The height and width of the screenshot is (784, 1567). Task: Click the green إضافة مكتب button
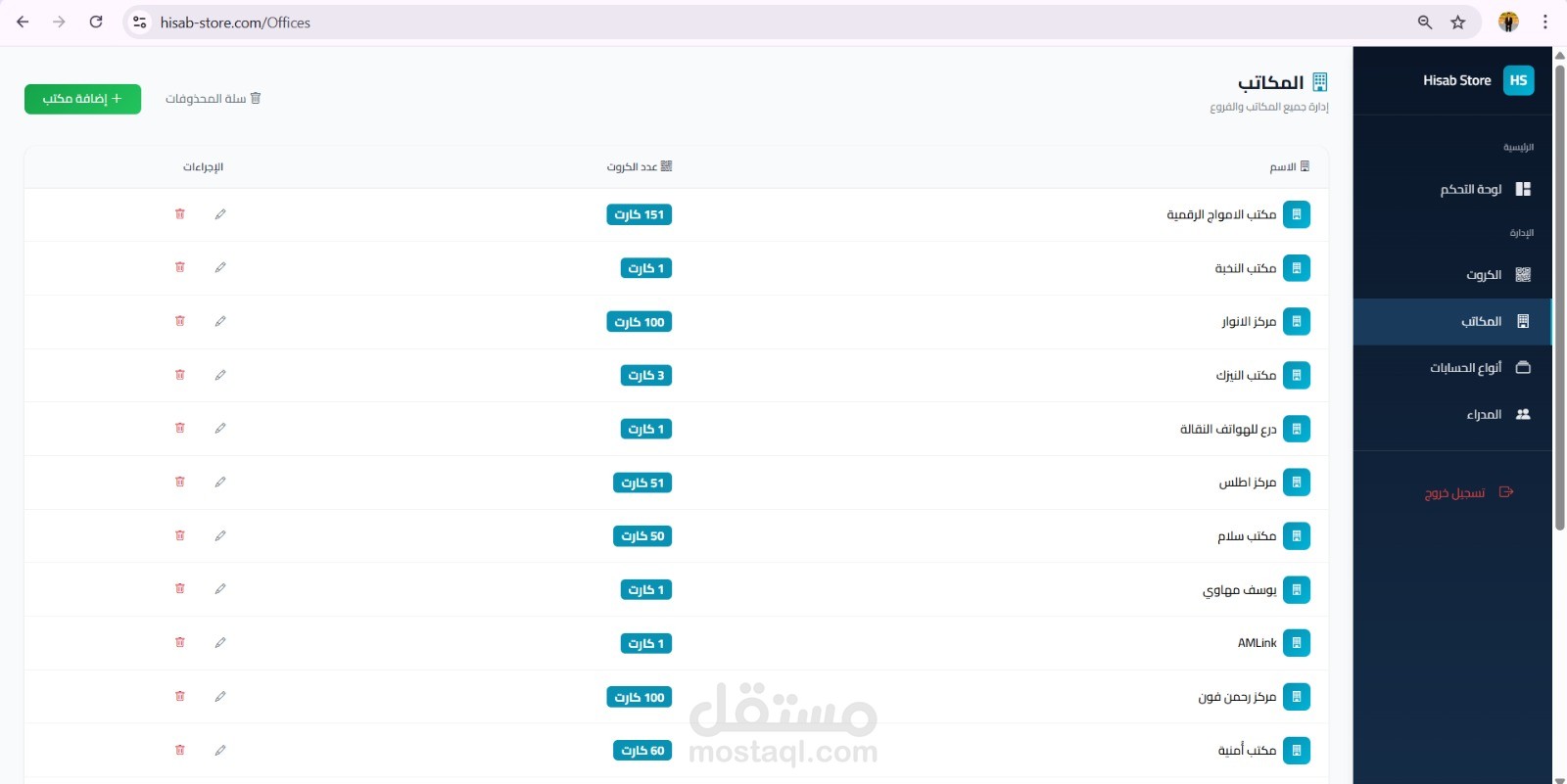coord(82,99)
